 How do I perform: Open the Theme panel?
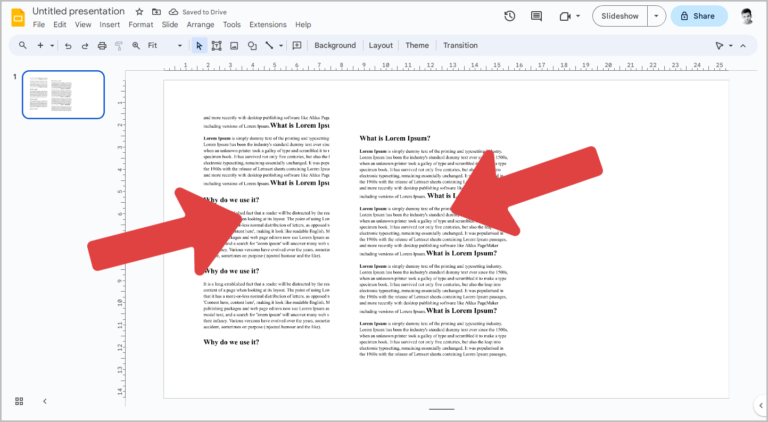[x=417, y=46]
